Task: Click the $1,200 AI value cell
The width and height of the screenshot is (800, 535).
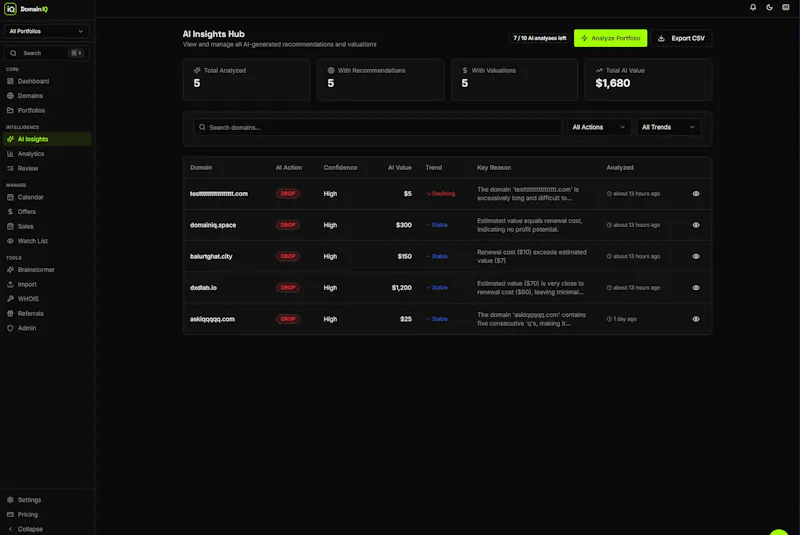Action: pos(402,288)
